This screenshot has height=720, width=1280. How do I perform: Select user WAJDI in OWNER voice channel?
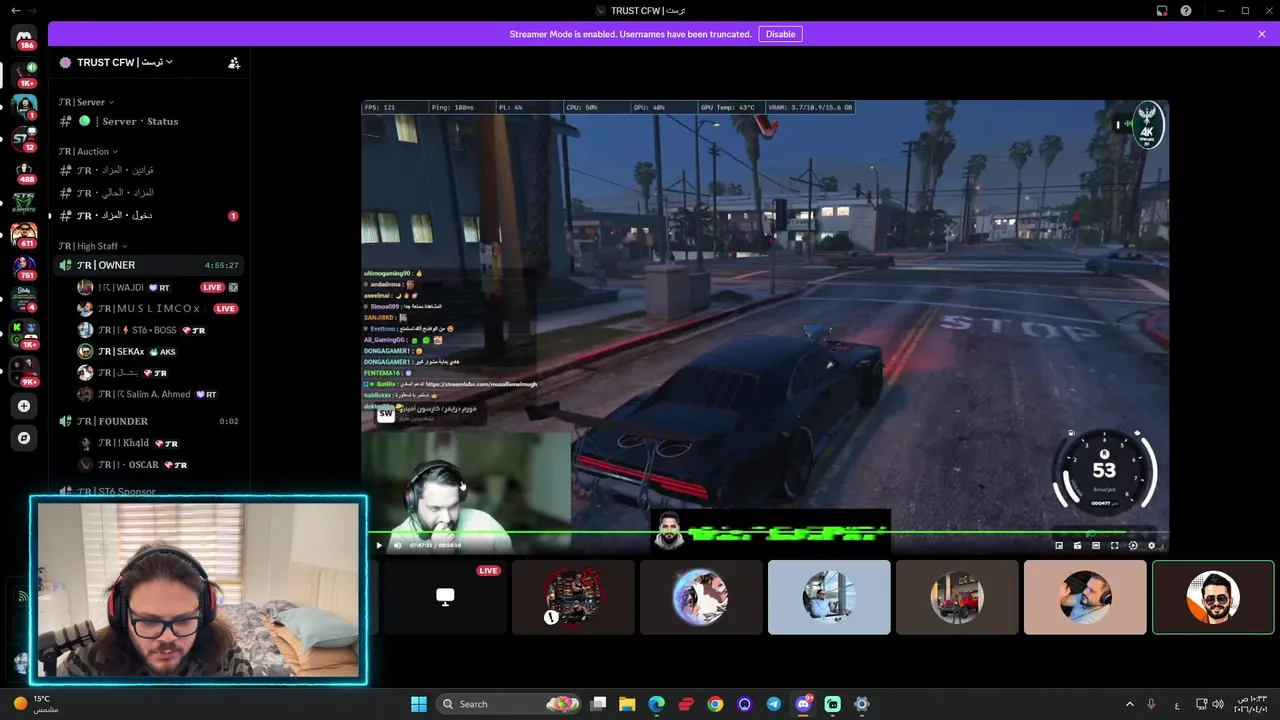click(x=159, y=287)
